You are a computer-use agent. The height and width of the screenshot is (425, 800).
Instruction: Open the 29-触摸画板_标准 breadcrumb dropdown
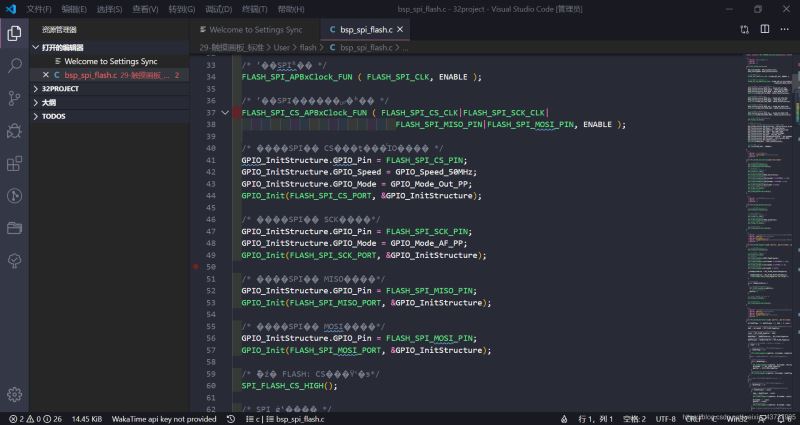(x=232, y=47)
